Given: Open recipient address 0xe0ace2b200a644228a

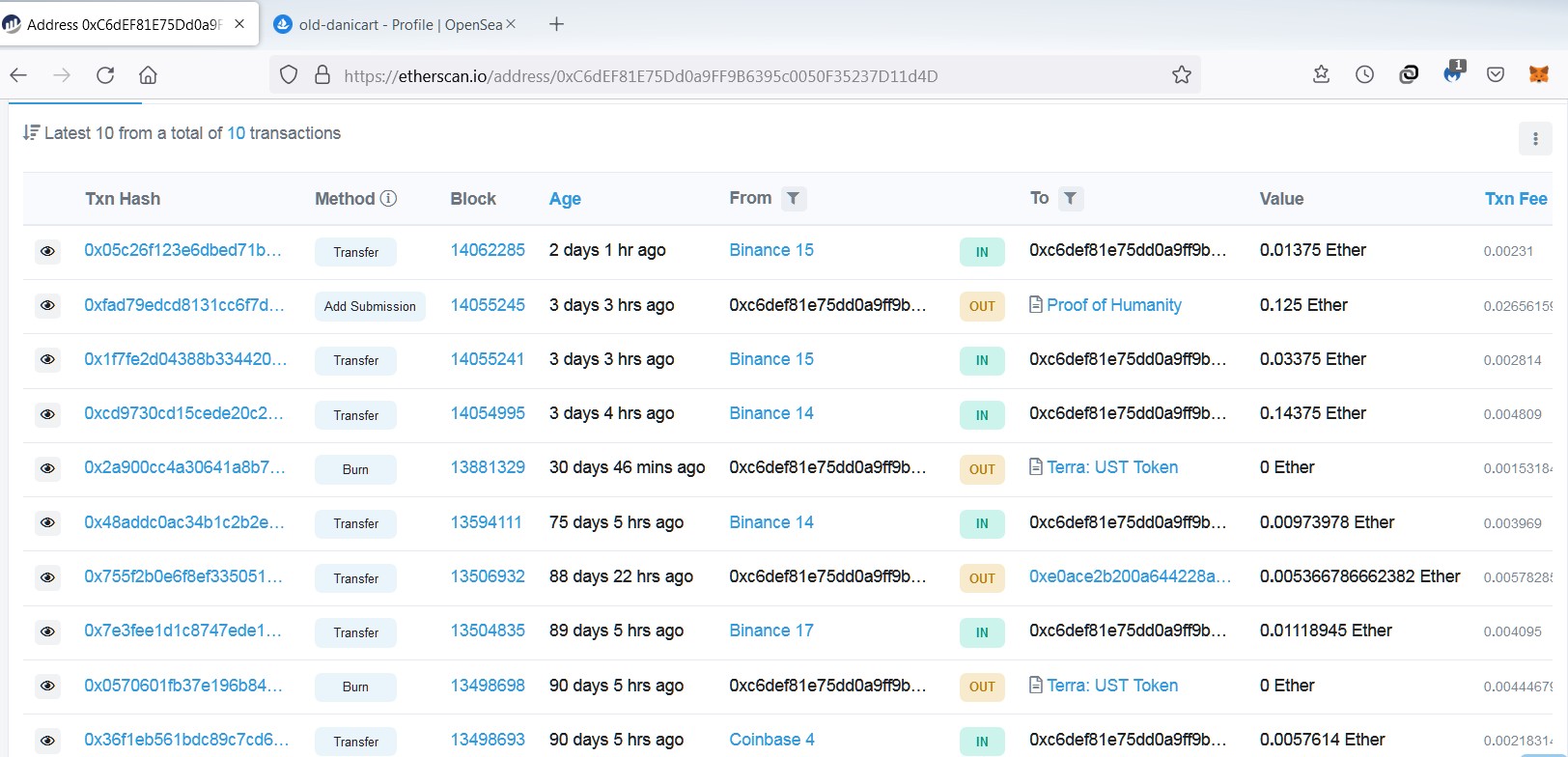Looking at the screenshot, I should (1130, 576).
